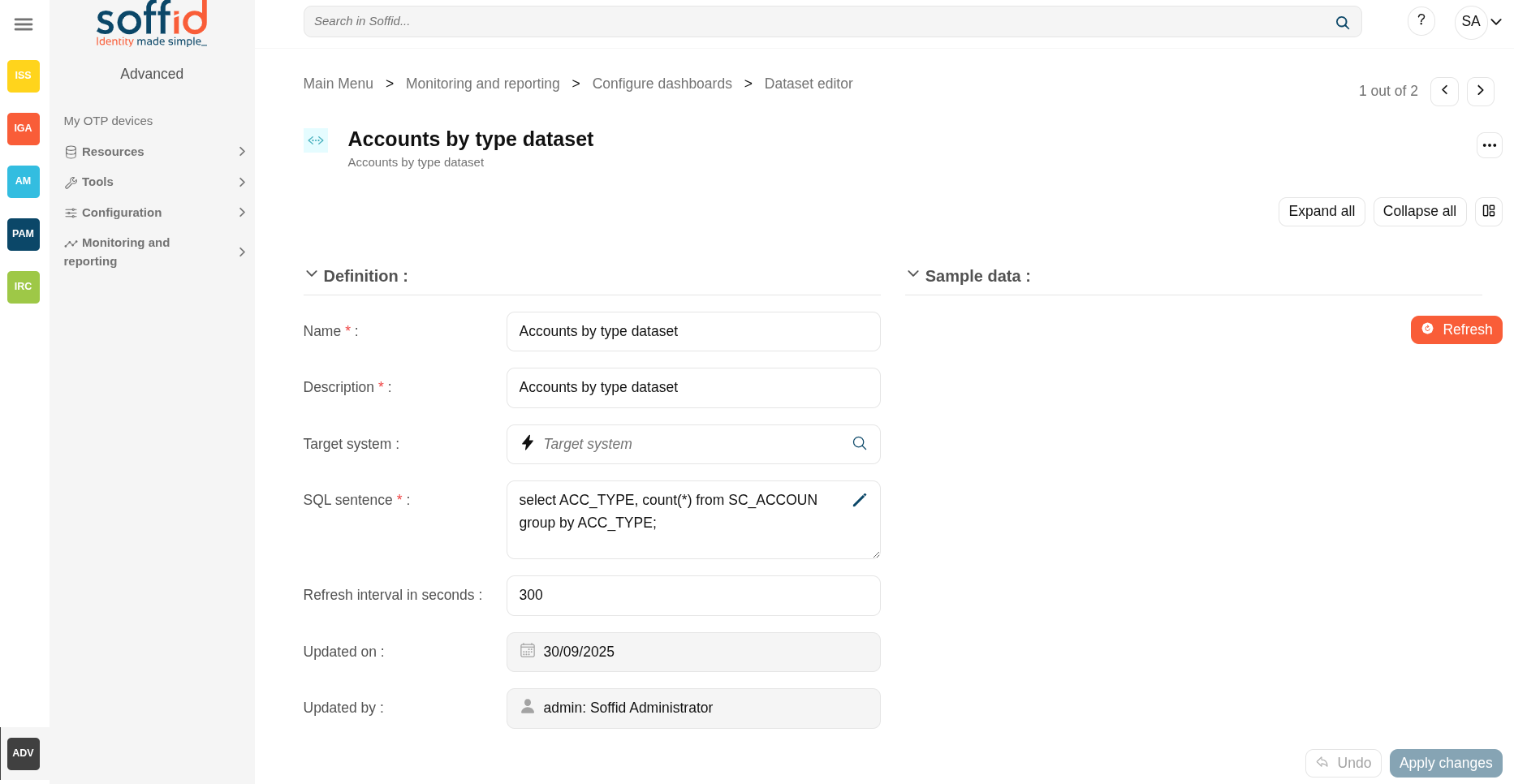Open My OTP devices menu item

pos(108,121)
